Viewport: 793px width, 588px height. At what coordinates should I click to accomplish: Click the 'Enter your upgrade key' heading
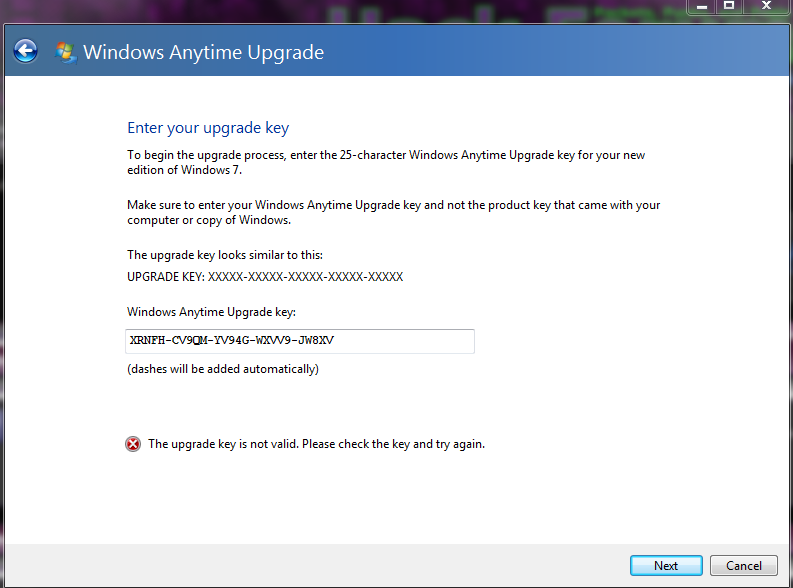[208, 128]
